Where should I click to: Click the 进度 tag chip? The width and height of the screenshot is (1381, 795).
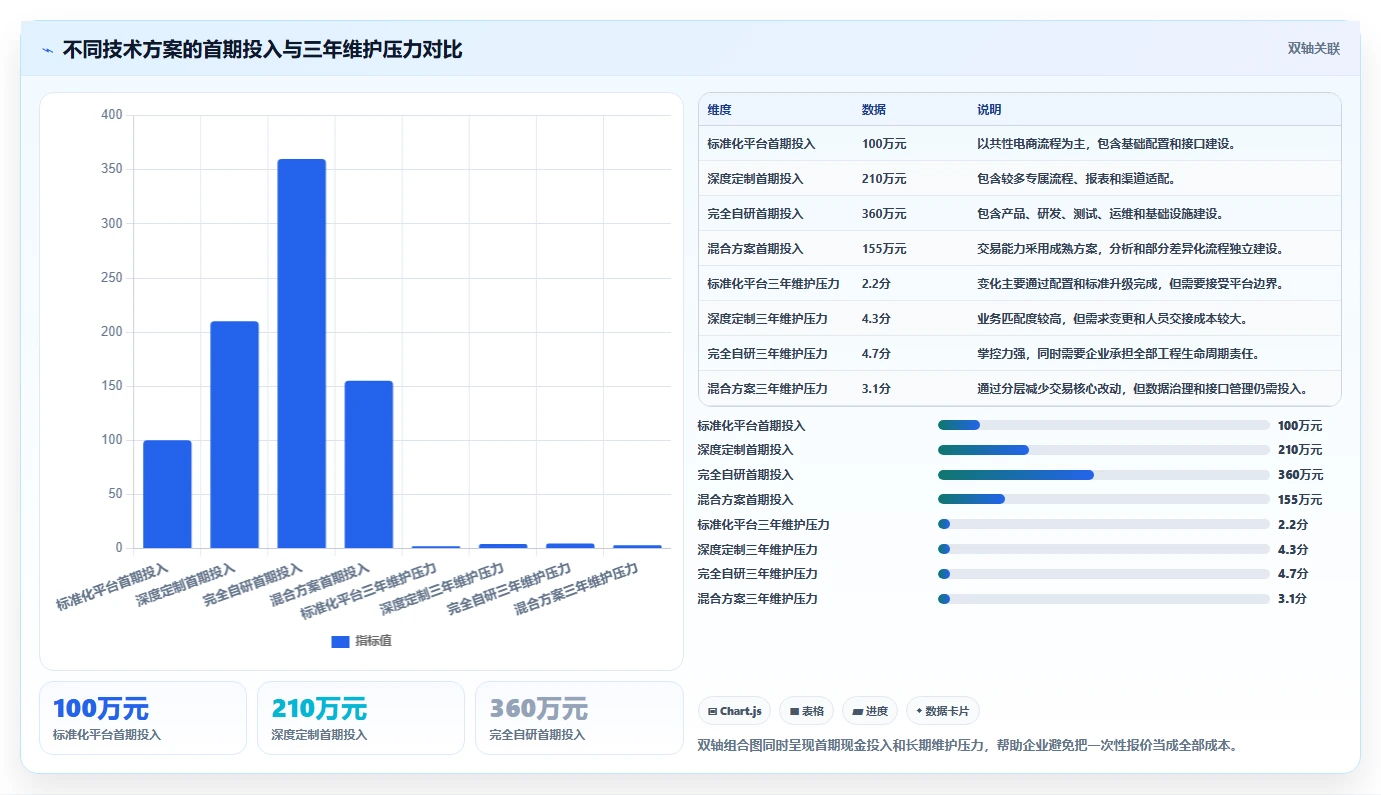point(870,711)
